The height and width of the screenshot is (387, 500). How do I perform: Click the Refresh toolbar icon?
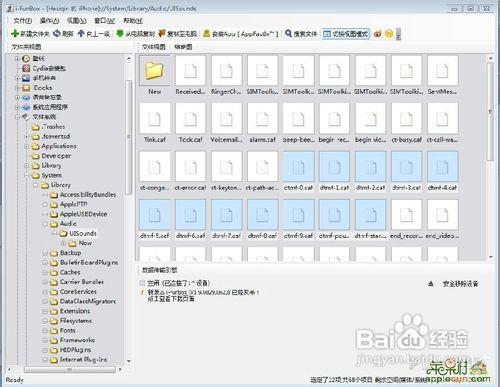click(x=57, y=34)
